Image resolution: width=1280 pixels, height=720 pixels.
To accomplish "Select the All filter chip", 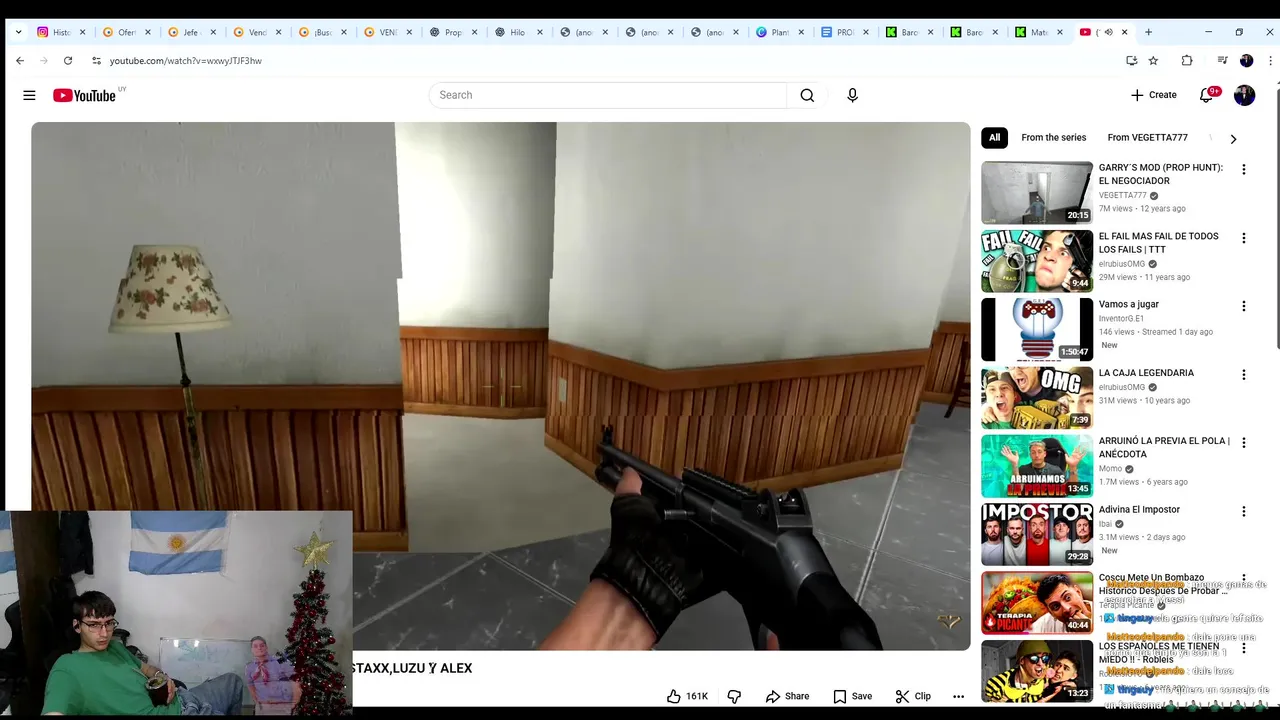I will (x=994, y=138).
